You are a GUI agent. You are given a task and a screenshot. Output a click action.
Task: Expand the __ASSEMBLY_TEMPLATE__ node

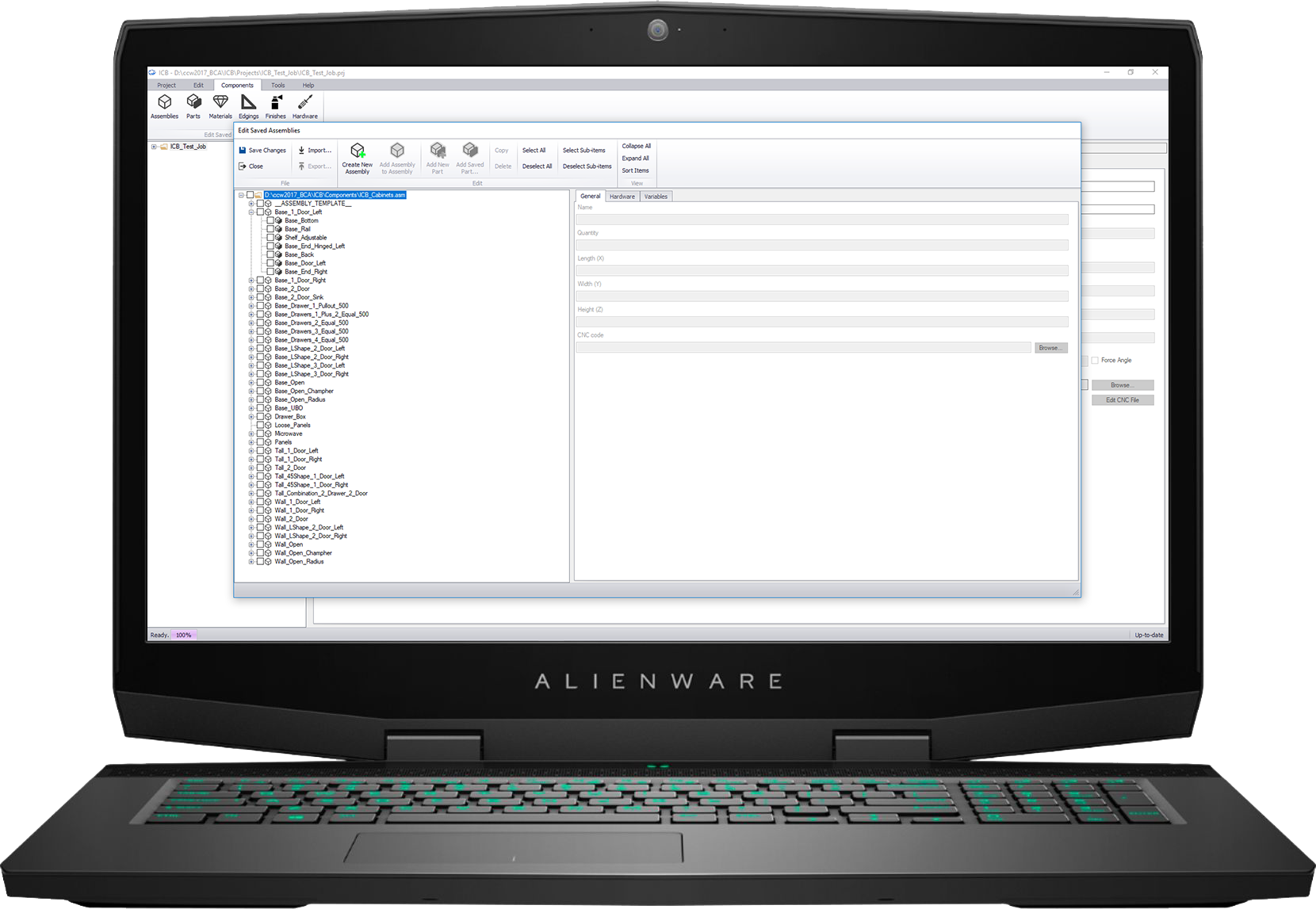pos(251,204)
